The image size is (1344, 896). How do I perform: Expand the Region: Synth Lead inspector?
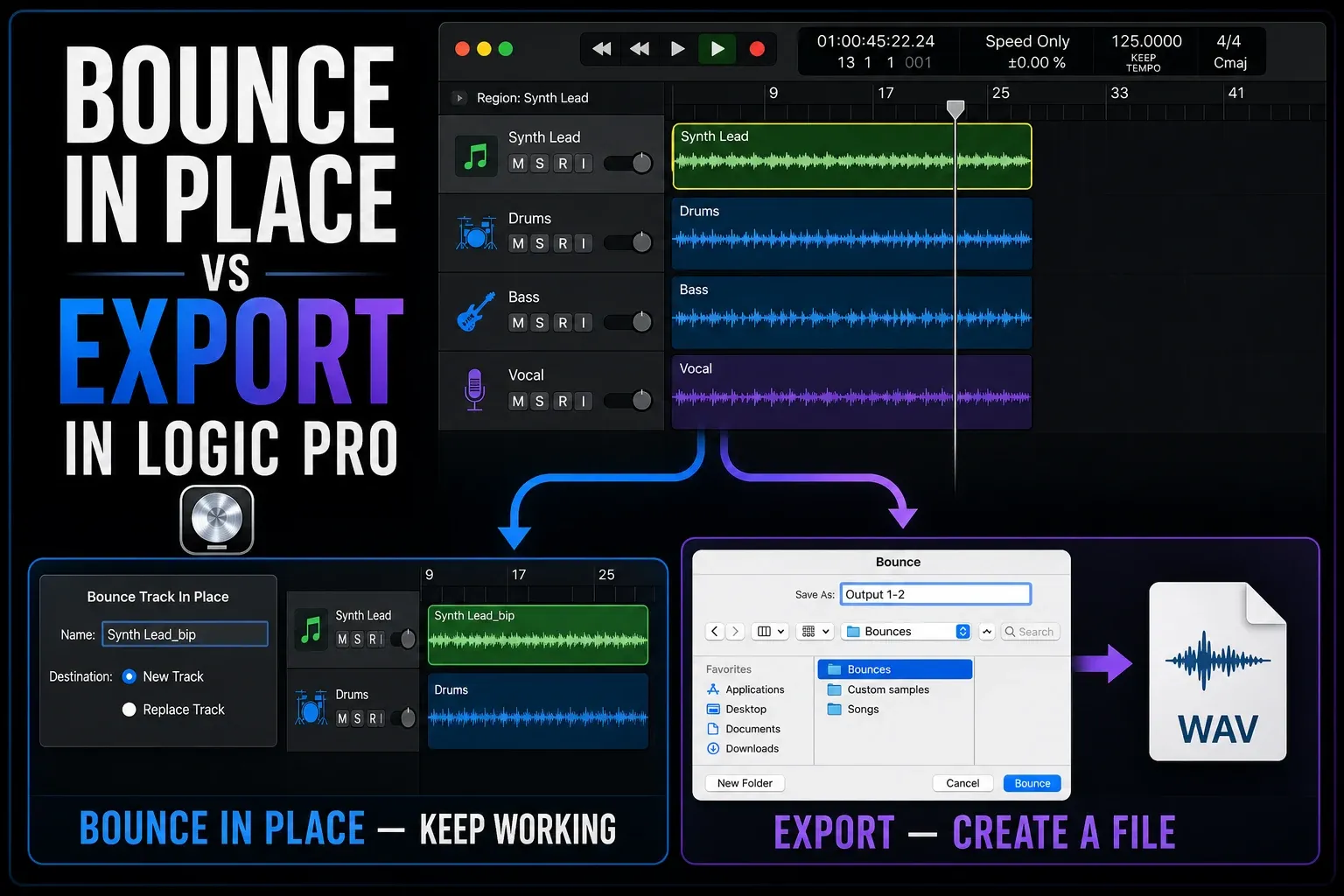click(x=459, y=98)
